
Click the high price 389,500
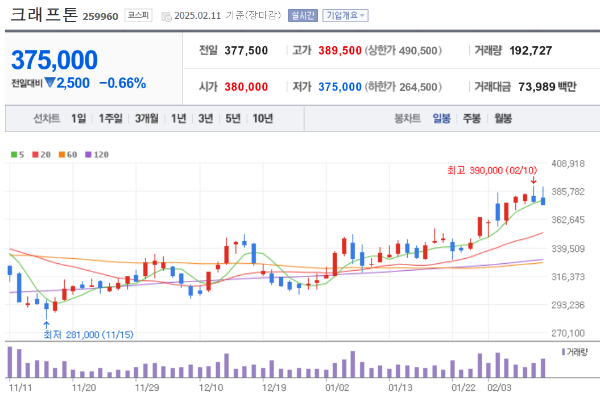coord(340,51)
